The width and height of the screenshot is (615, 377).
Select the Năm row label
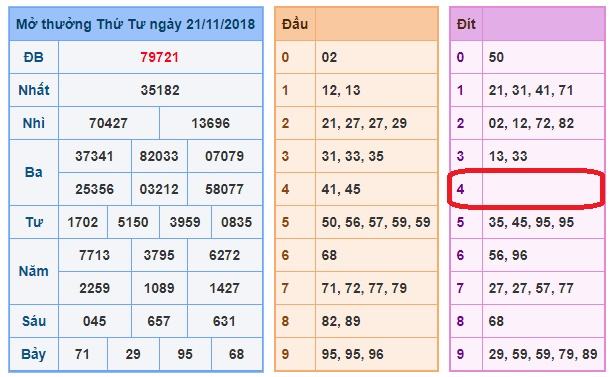coord(33,271)
